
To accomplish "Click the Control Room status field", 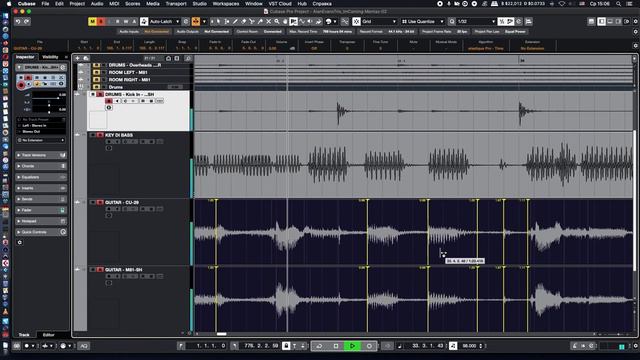I will click(x=259, y=31).
